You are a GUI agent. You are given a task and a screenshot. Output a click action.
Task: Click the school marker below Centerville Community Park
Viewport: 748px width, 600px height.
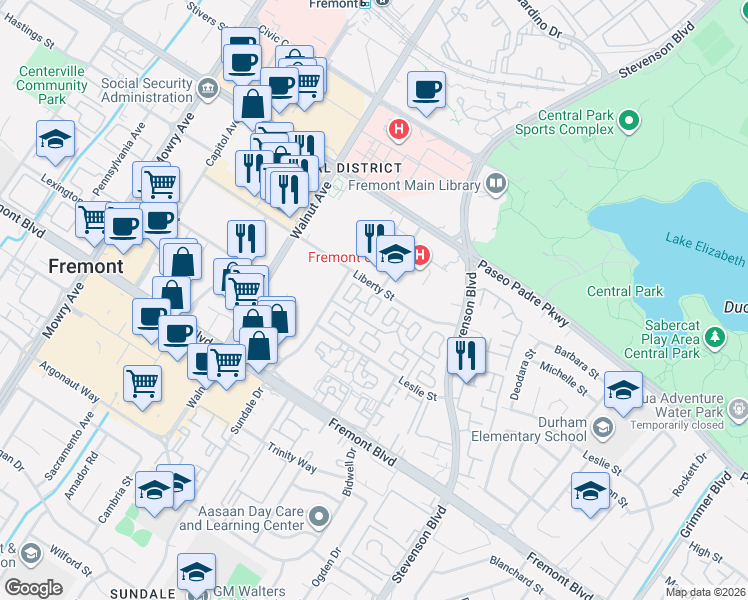[55, 139]
